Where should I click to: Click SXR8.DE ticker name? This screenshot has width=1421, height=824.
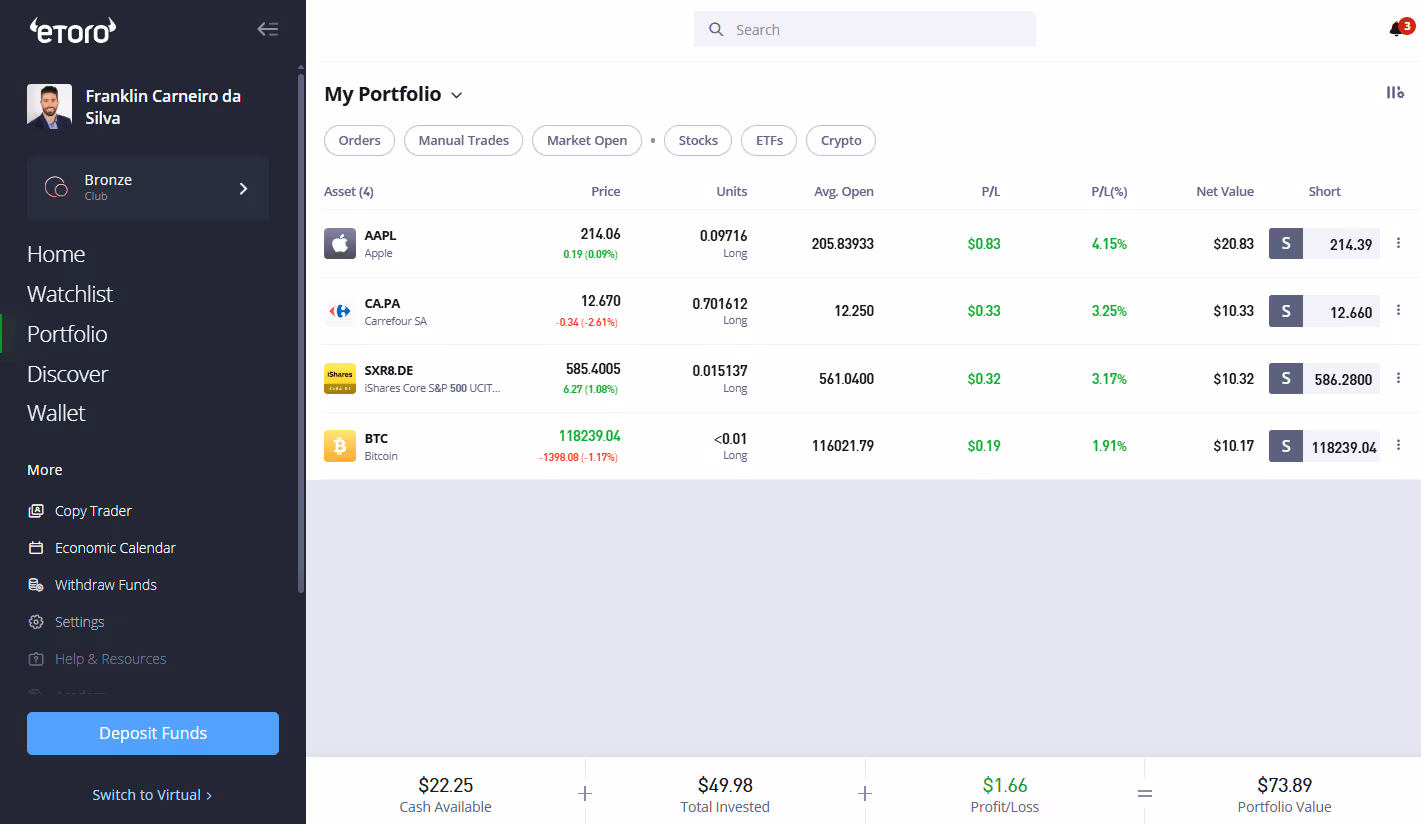coord(388,370)
